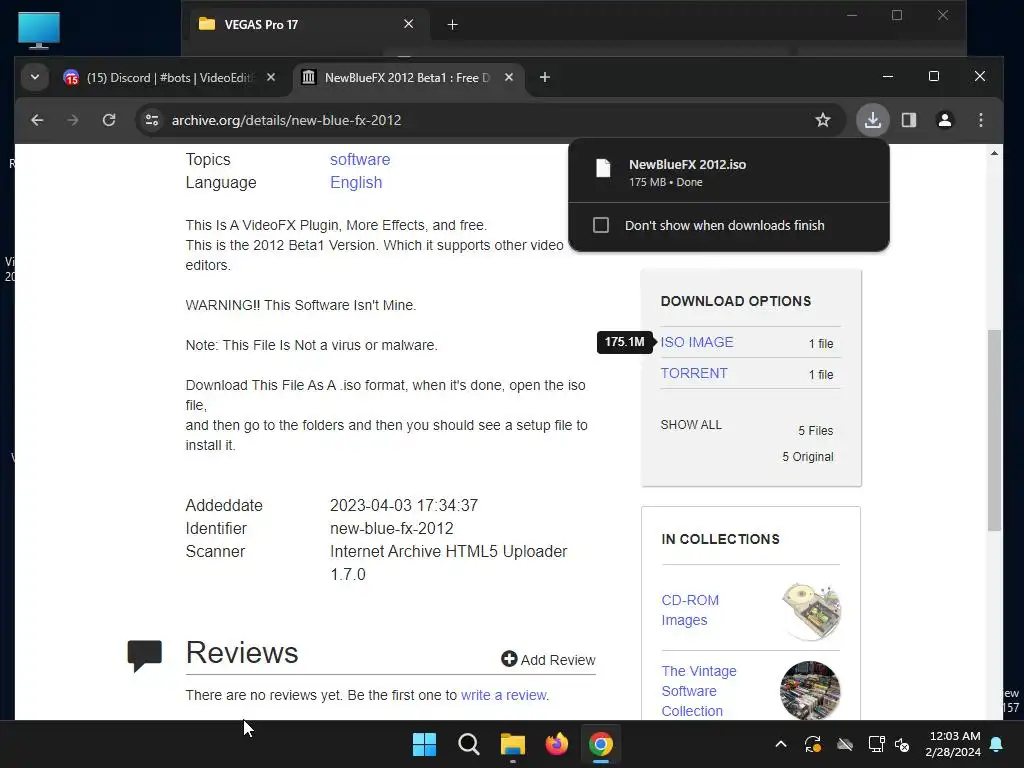Click the identifier new-blue-fx-2012 text
Screen dimensions: 1024x768
click(391, 528)
